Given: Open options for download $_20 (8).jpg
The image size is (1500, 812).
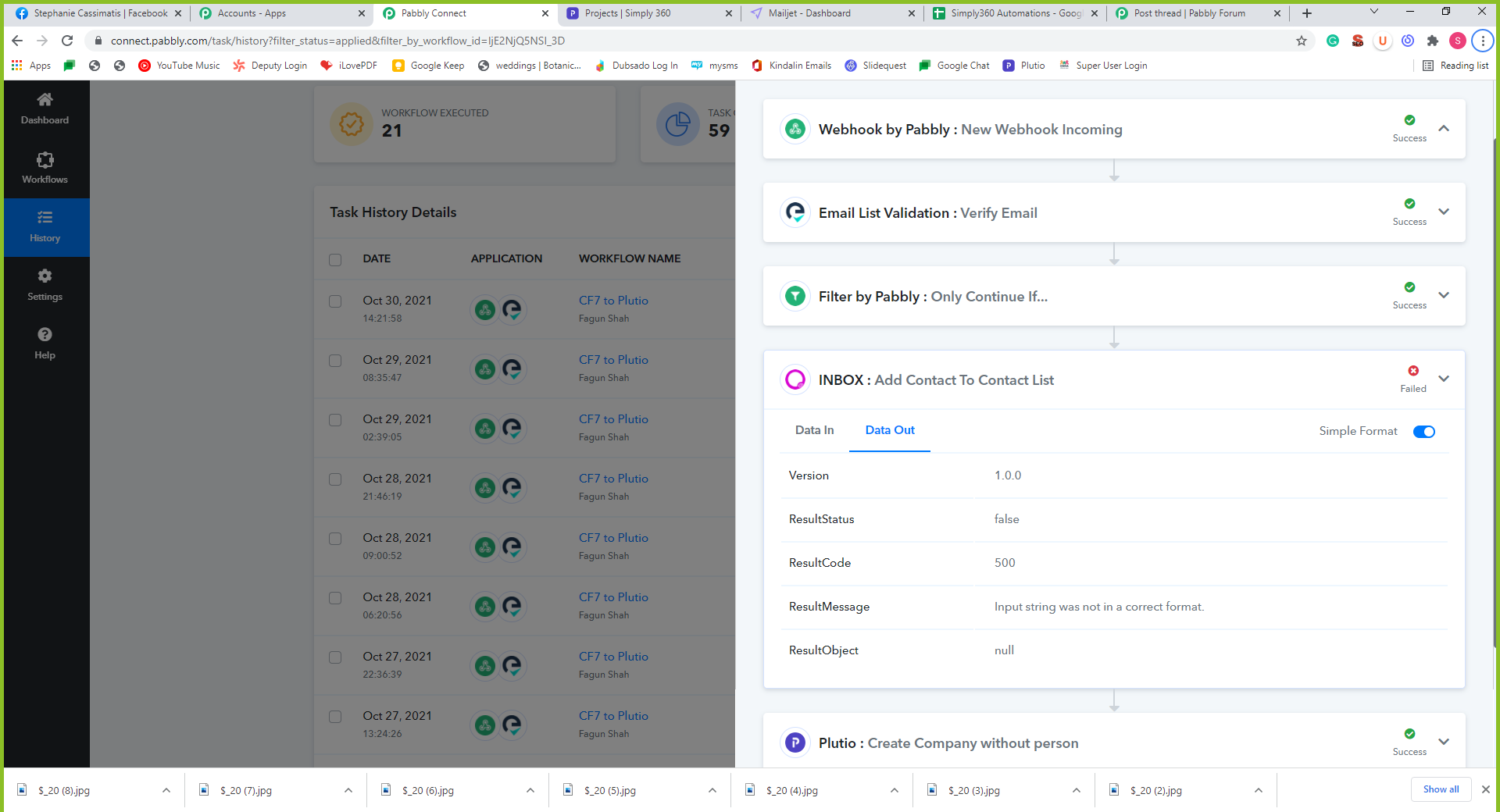Looking at the screenshot, I should 166,790.
